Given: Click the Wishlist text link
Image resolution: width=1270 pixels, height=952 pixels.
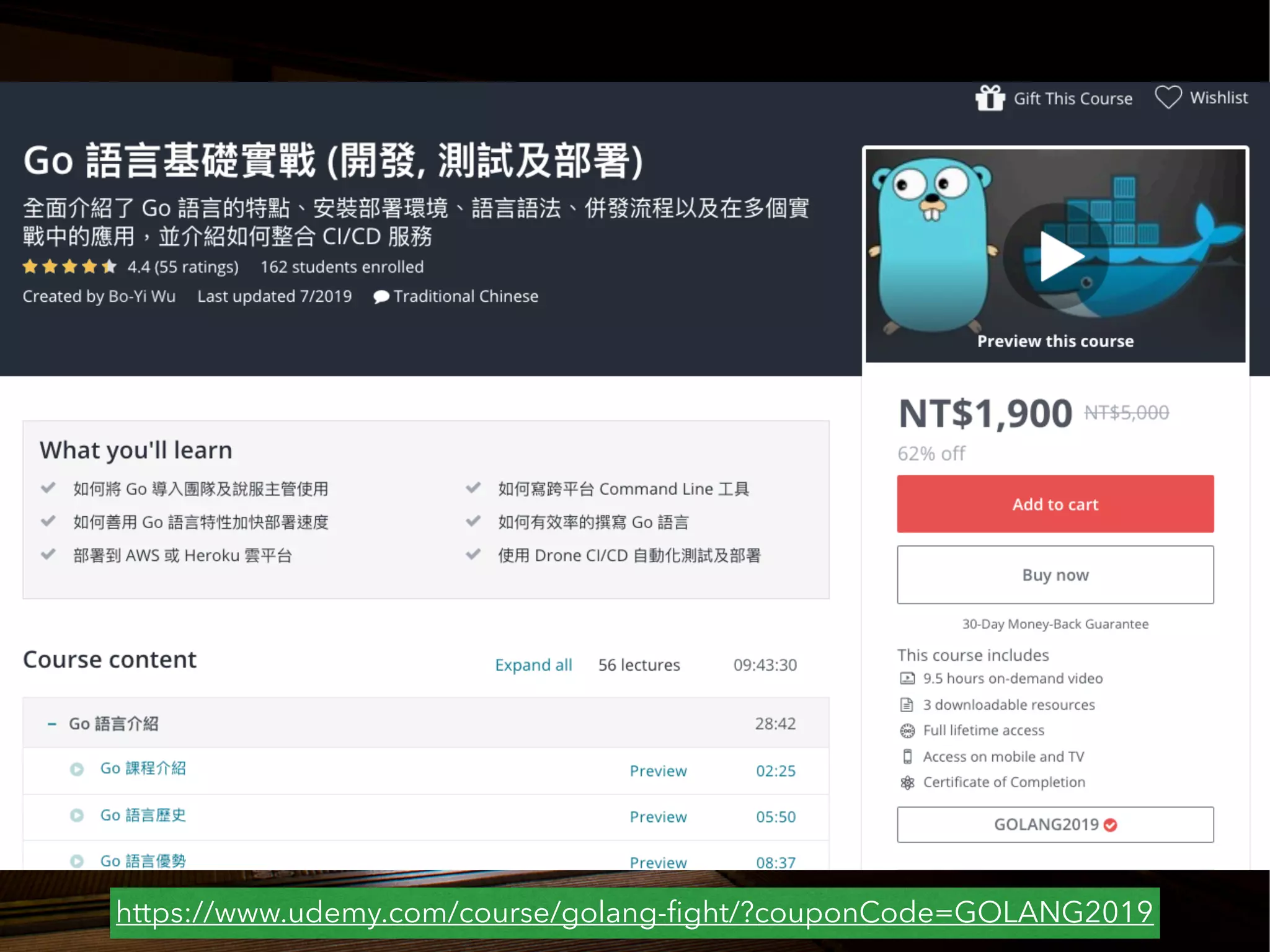Looking at the screenshot, I should tap(1219, 97).
